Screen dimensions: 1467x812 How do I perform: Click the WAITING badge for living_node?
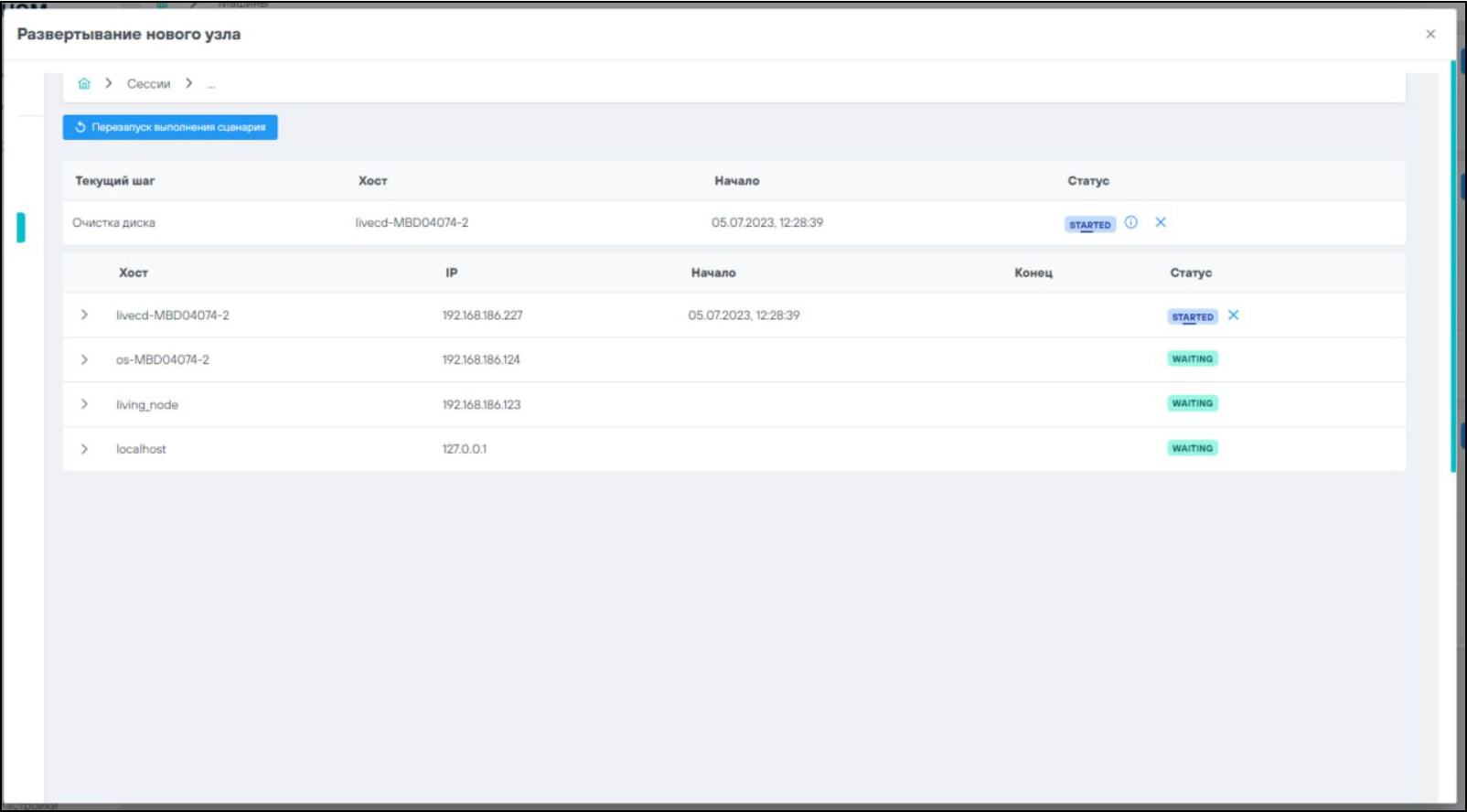tap(1193, 403)
